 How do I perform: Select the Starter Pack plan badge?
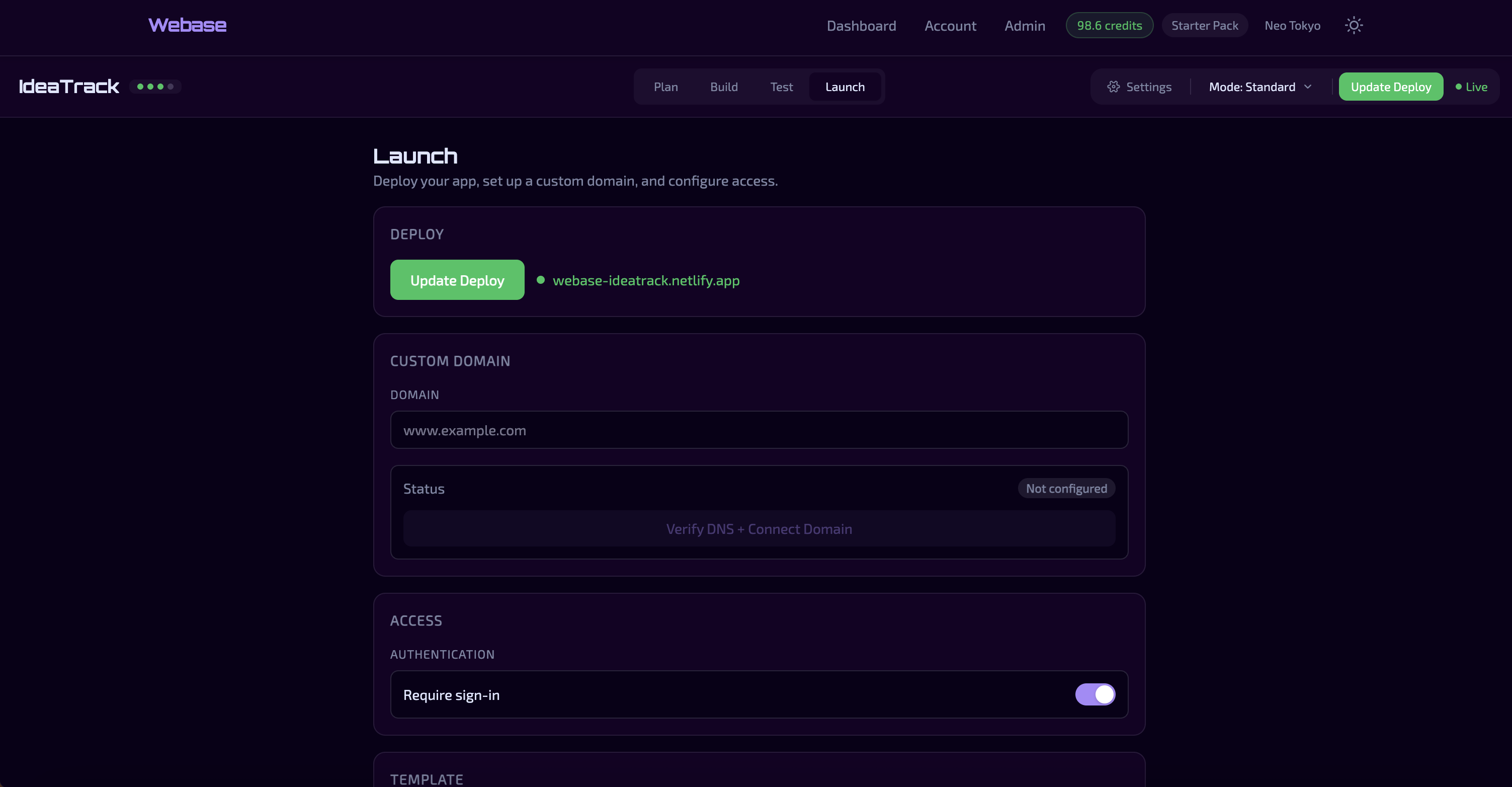click(1205, 25)
